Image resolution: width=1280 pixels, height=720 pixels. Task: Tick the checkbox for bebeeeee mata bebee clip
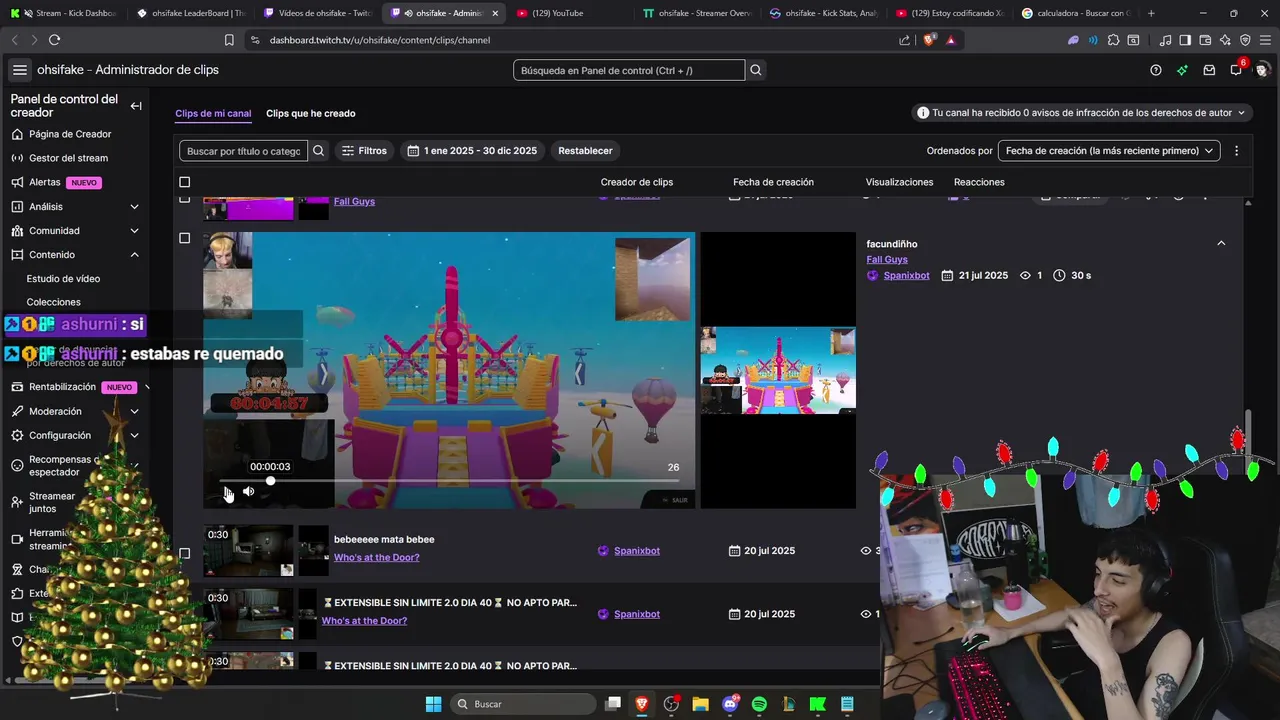(x=184, y=553)
